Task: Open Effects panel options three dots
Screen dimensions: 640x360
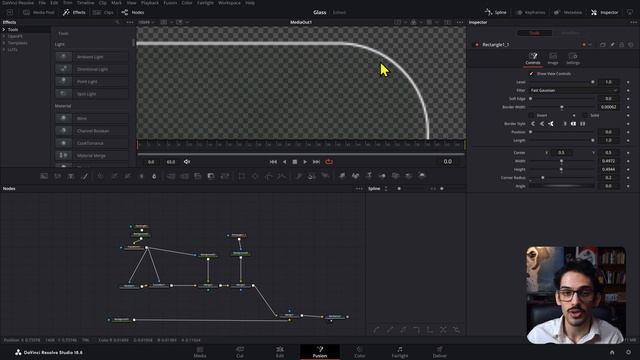Action: 130,22
